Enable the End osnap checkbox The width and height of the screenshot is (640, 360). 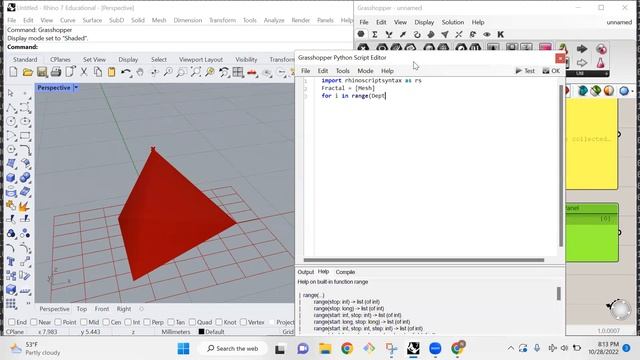pos(12,322)
